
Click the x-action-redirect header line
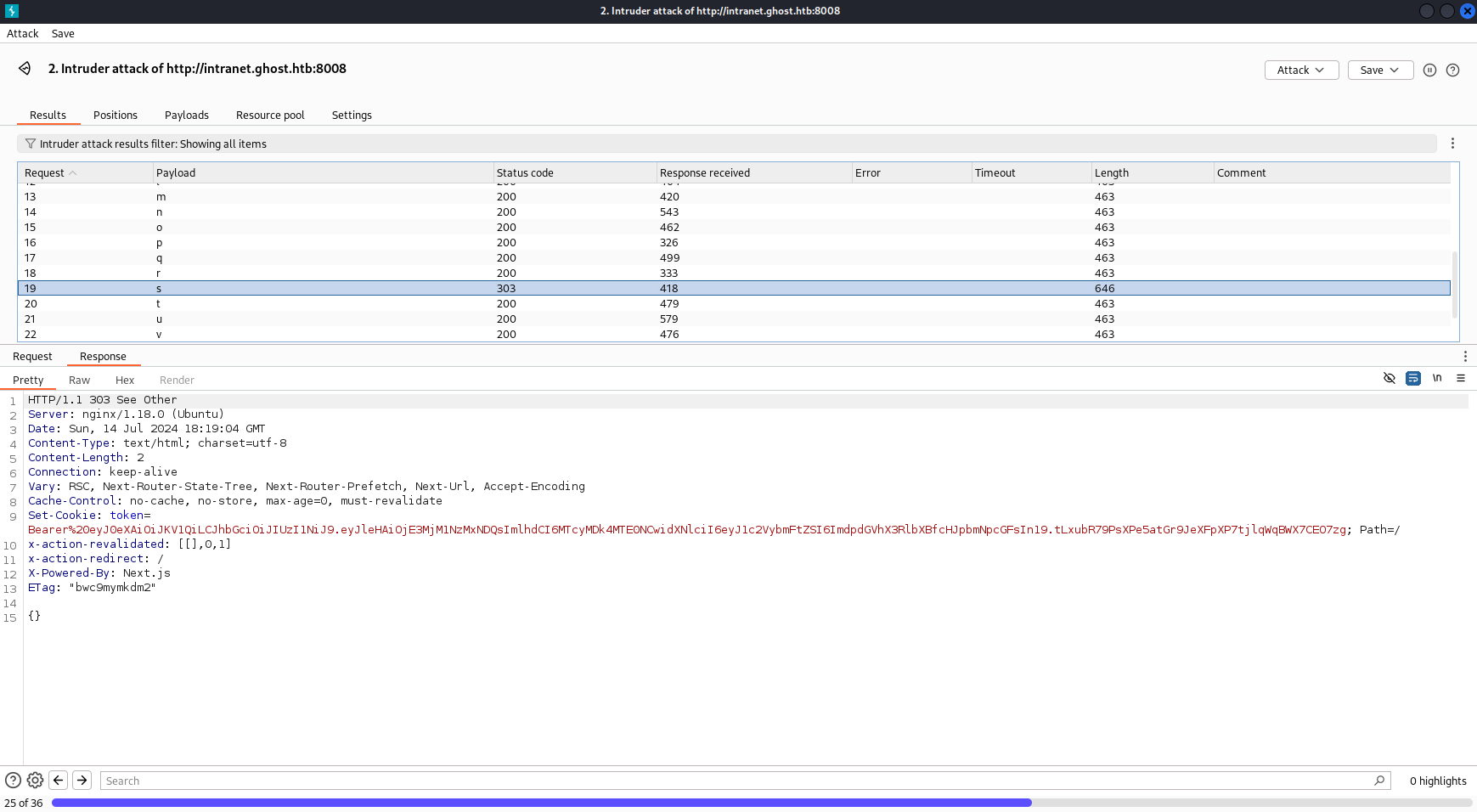pyautogui.click(x=96, y=559)
